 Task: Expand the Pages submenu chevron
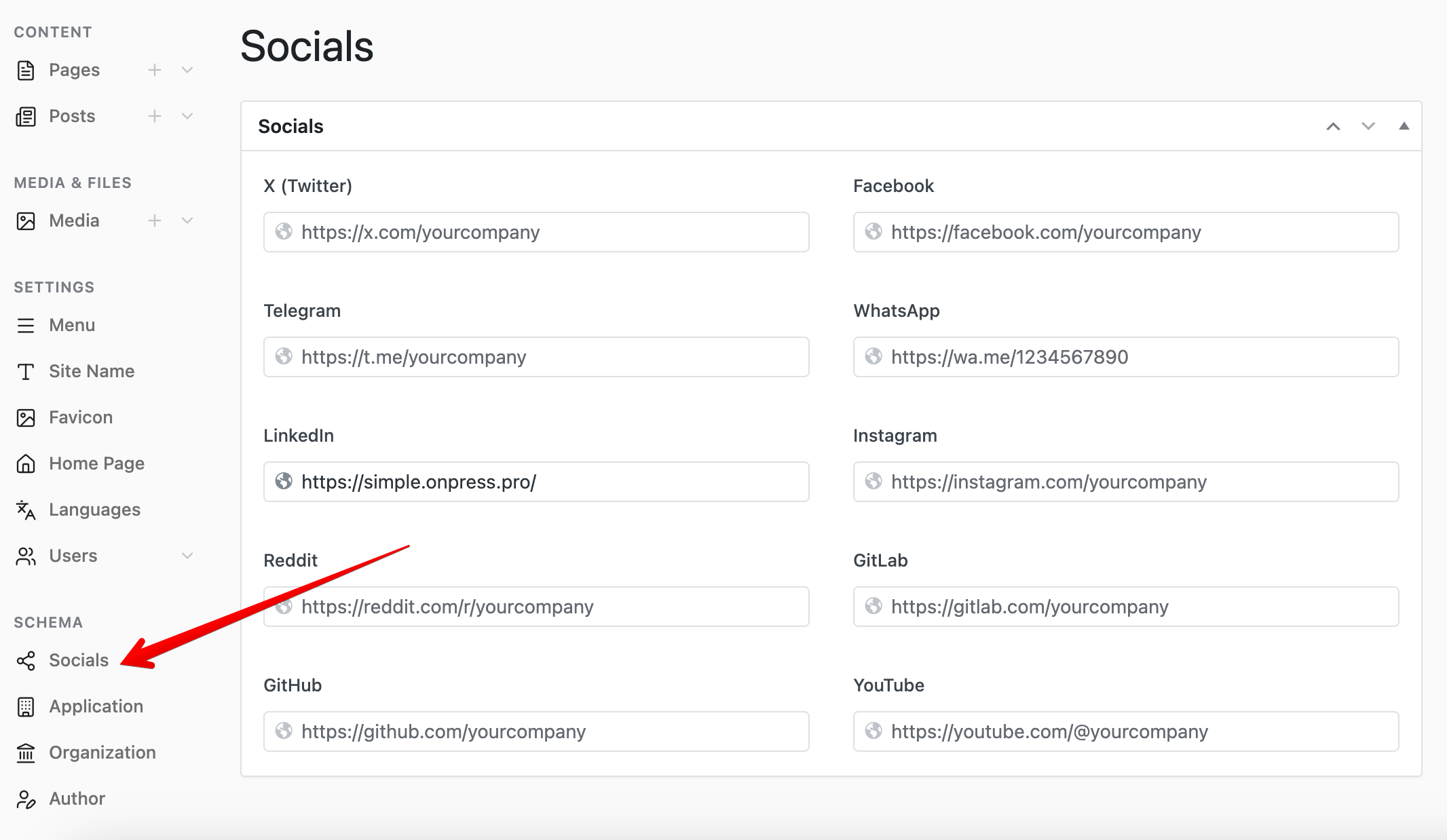[187, 70]
